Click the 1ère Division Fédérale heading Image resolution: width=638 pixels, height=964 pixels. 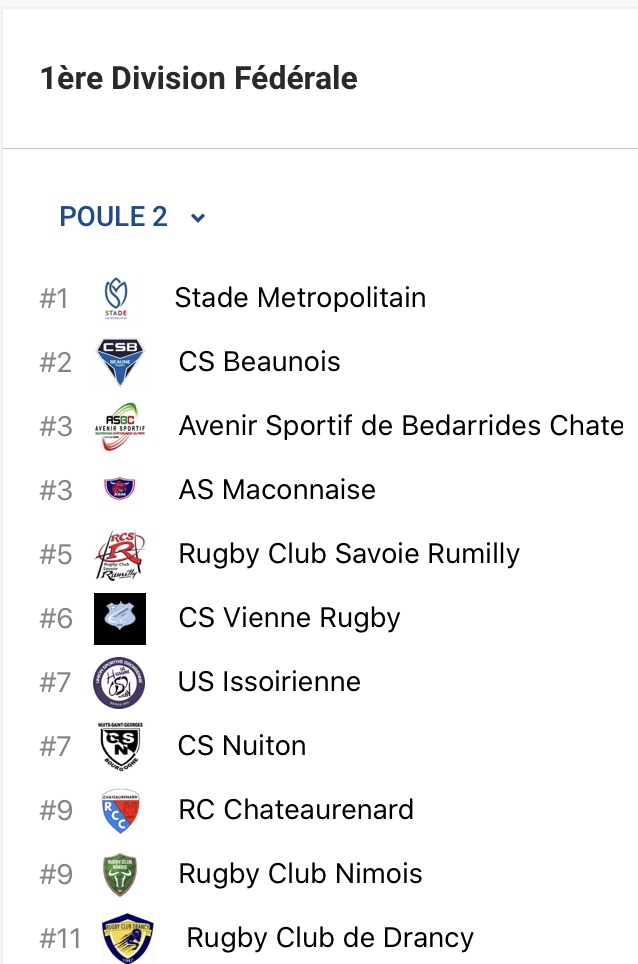point(199,78)
